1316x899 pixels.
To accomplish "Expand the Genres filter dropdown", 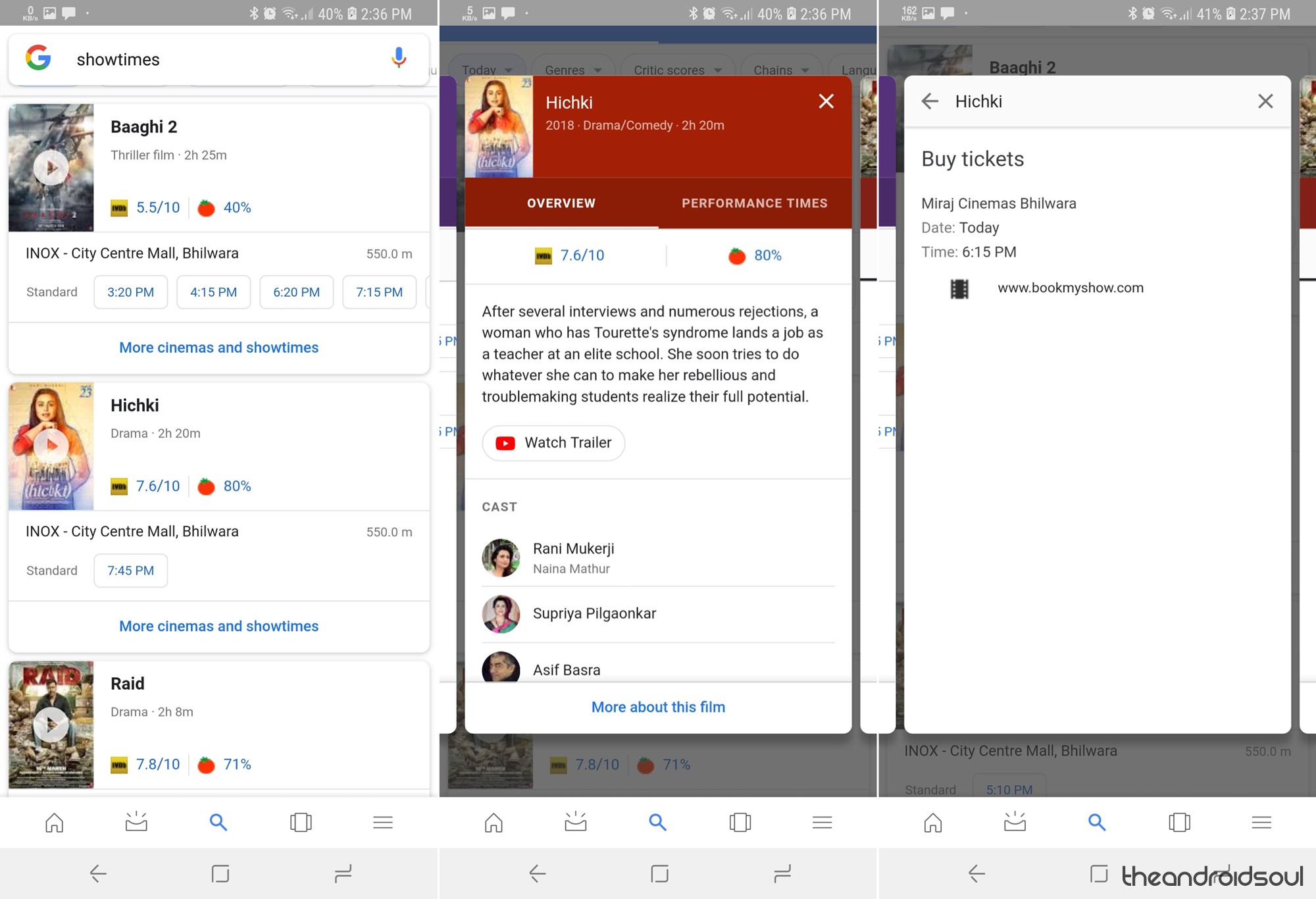I will click(x=573, y=70).
